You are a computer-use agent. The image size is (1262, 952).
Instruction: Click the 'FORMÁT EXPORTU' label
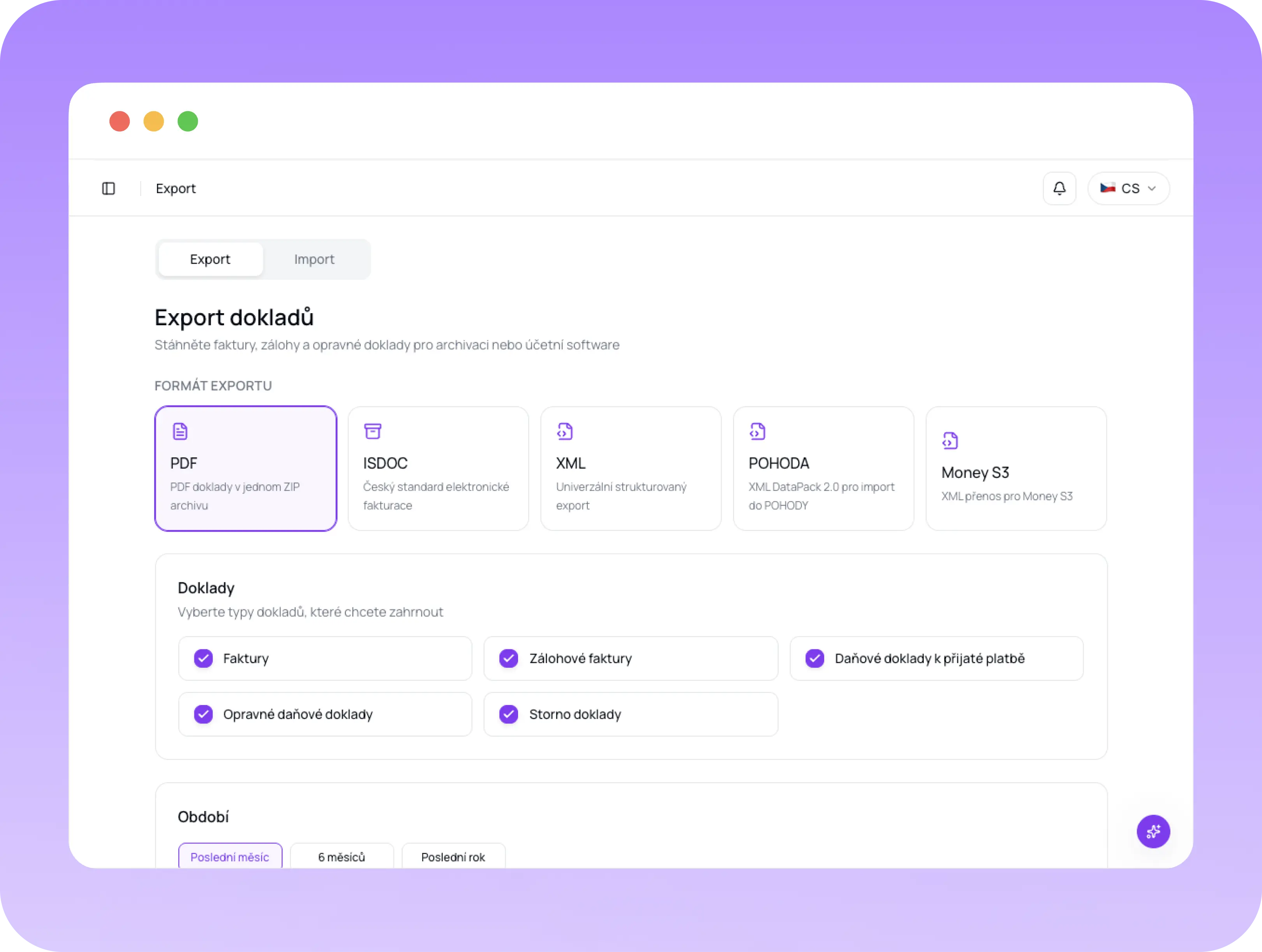[213, 386]
